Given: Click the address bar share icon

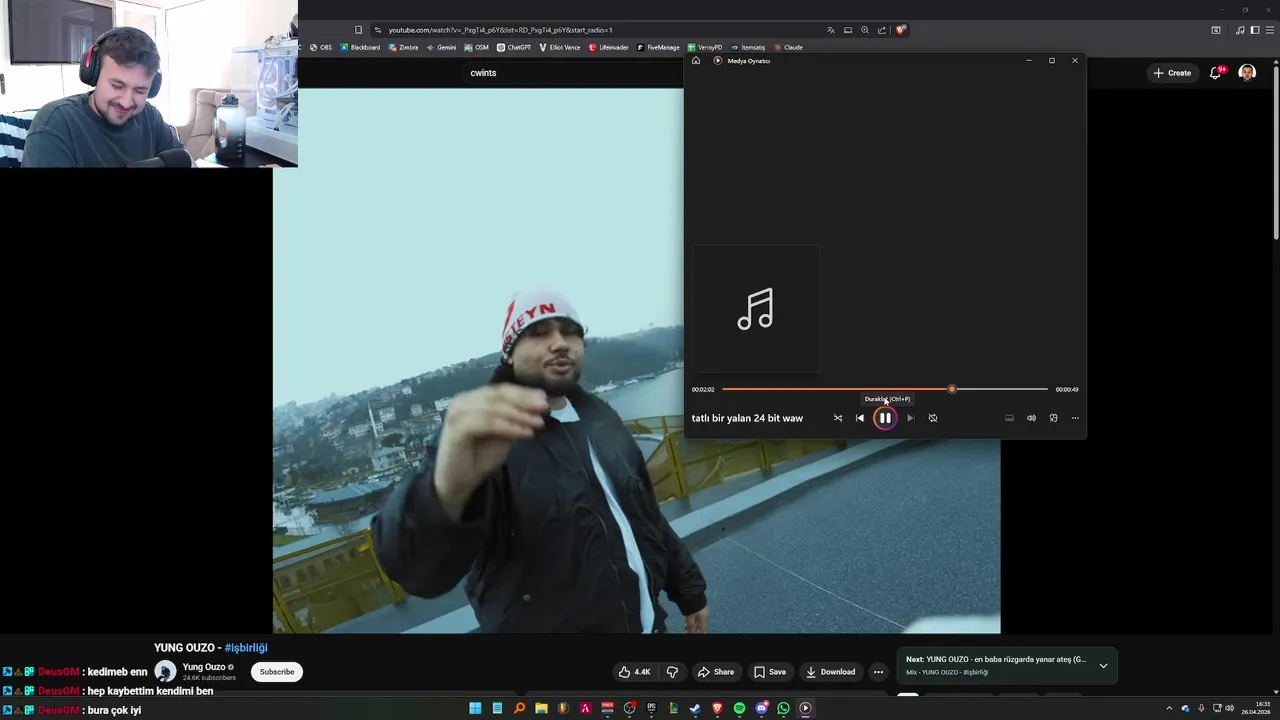Looking at the screenshot, I should click(882, 30).
